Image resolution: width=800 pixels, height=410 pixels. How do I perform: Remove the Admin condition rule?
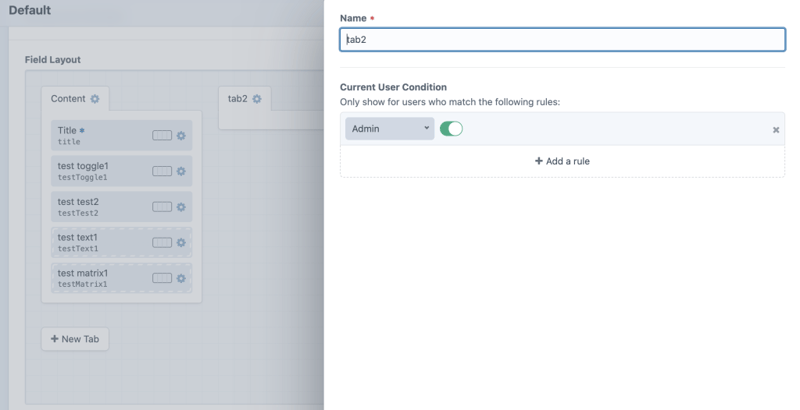click(x=776, y=130)
